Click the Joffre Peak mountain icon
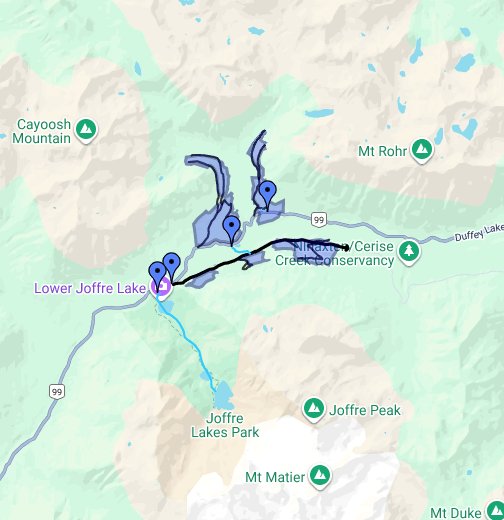Viewport: 504px width, 520px height. [313, 409]
